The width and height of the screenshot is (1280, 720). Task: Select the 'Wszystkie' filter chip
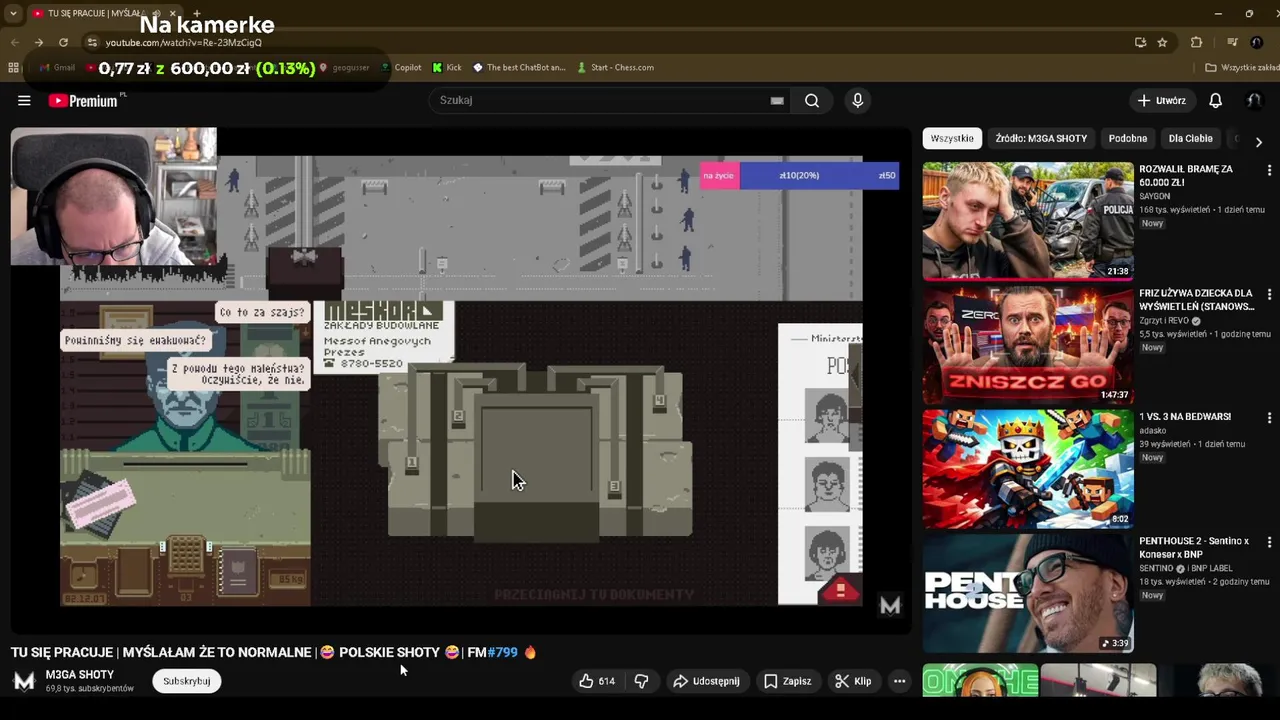click(x=951, y=139)
